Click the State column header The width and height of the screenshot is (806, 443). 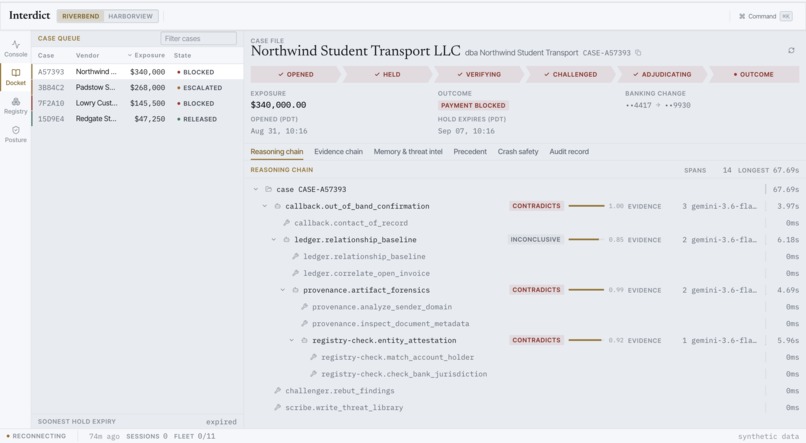182,55
